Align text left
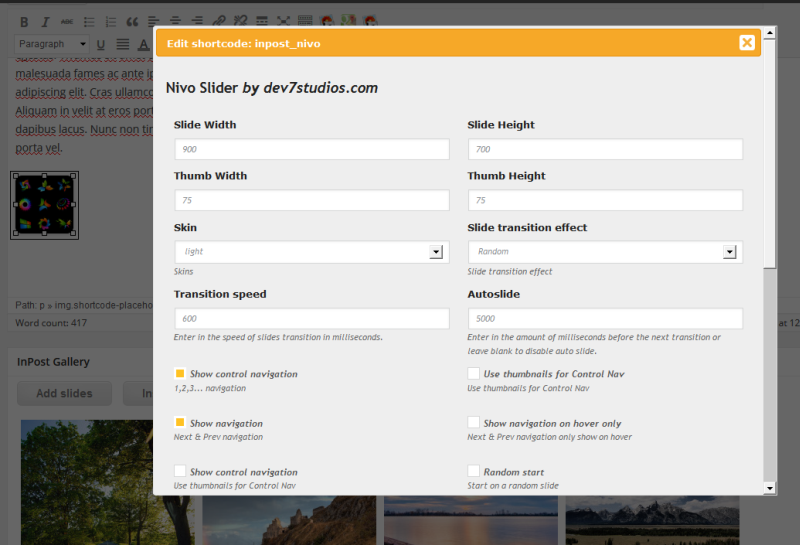The image size is (800, 545). tap(153, 21)
